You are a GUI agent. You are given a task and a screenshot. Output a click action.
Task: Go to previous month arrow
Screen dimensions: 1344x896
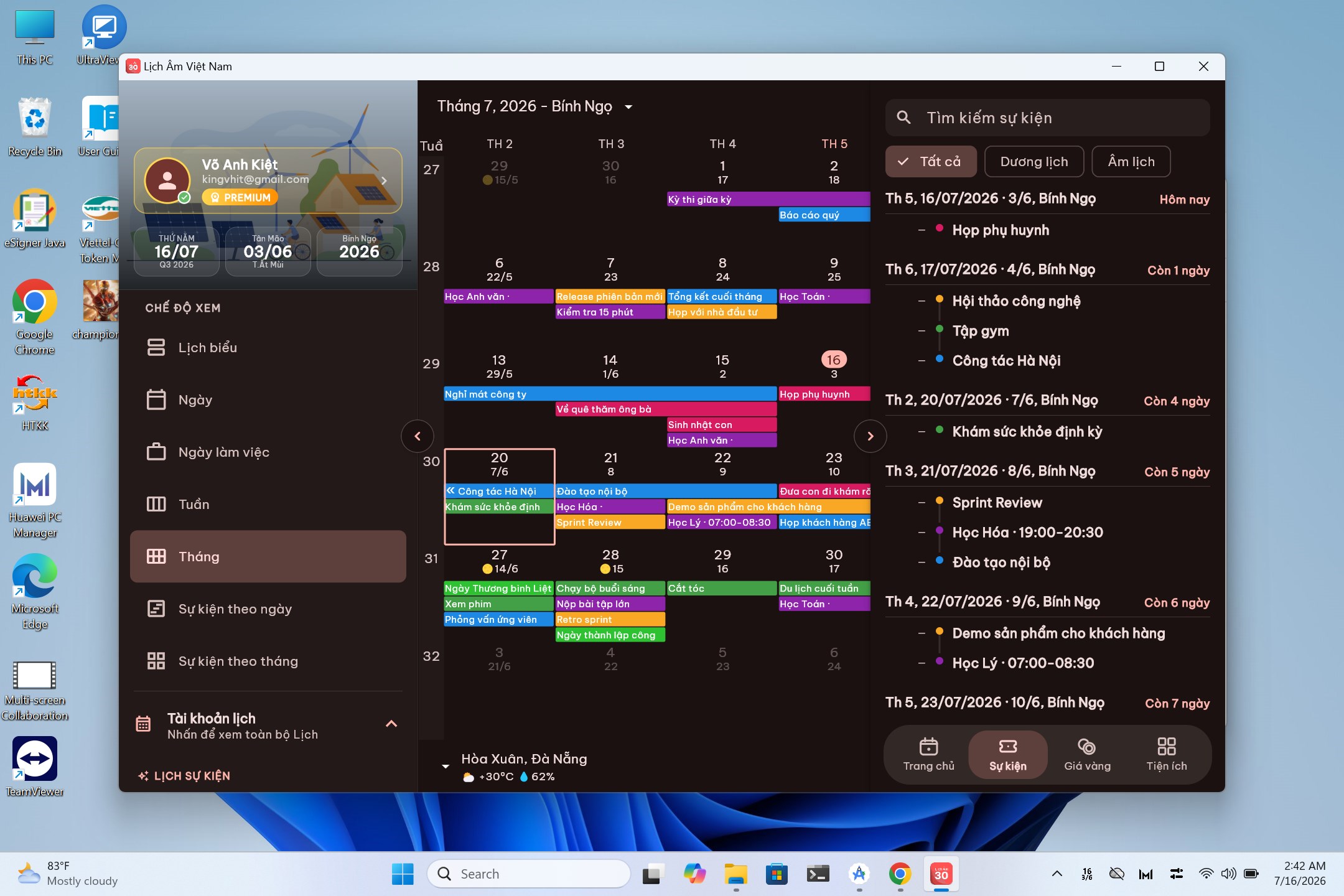418,436
